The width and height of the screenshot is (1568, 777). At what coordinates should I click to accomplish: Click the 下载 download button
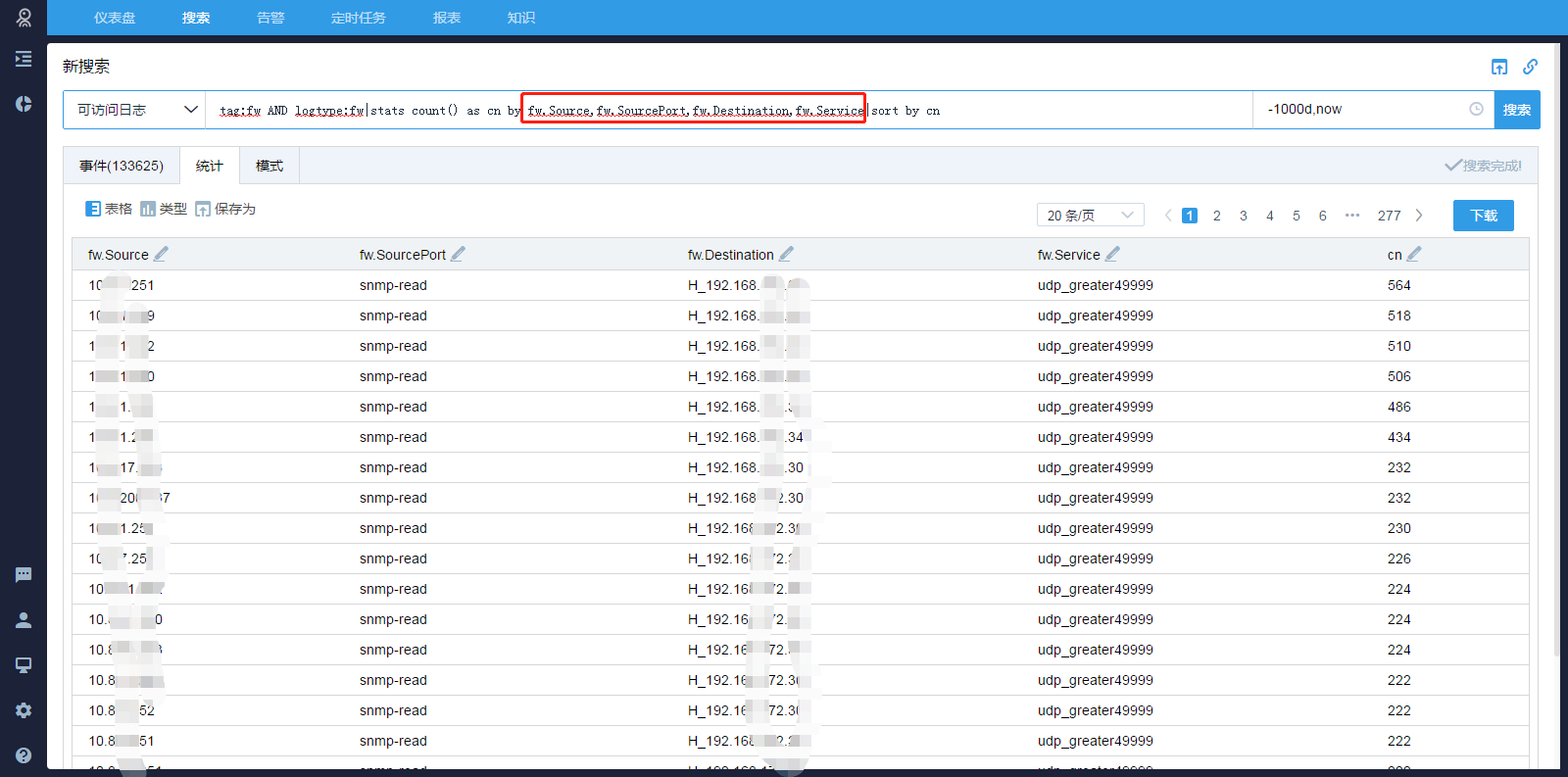(x=1484, y=216)
